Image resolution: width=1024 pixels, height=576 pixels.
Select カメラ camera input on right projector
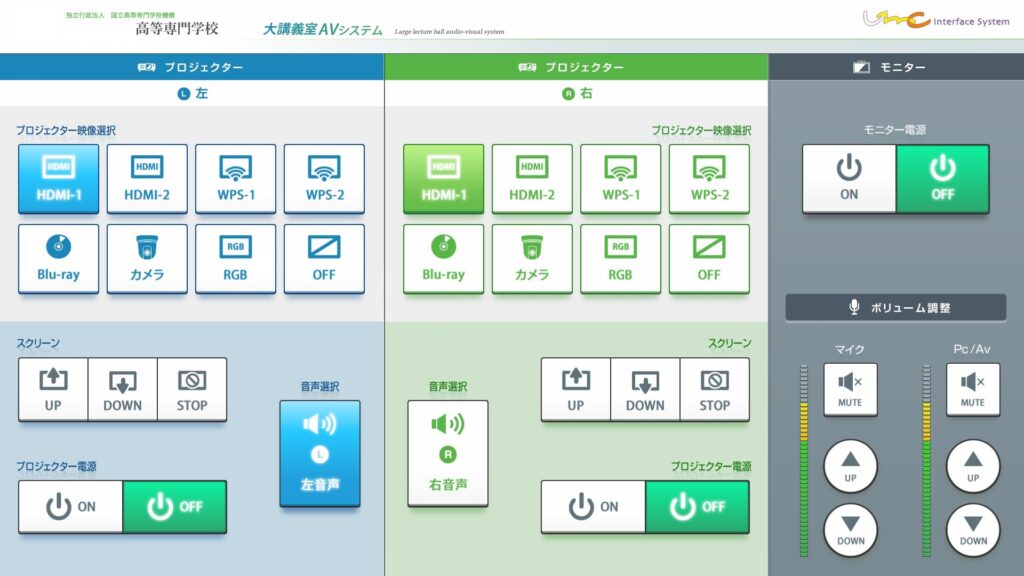coord(532,259)
